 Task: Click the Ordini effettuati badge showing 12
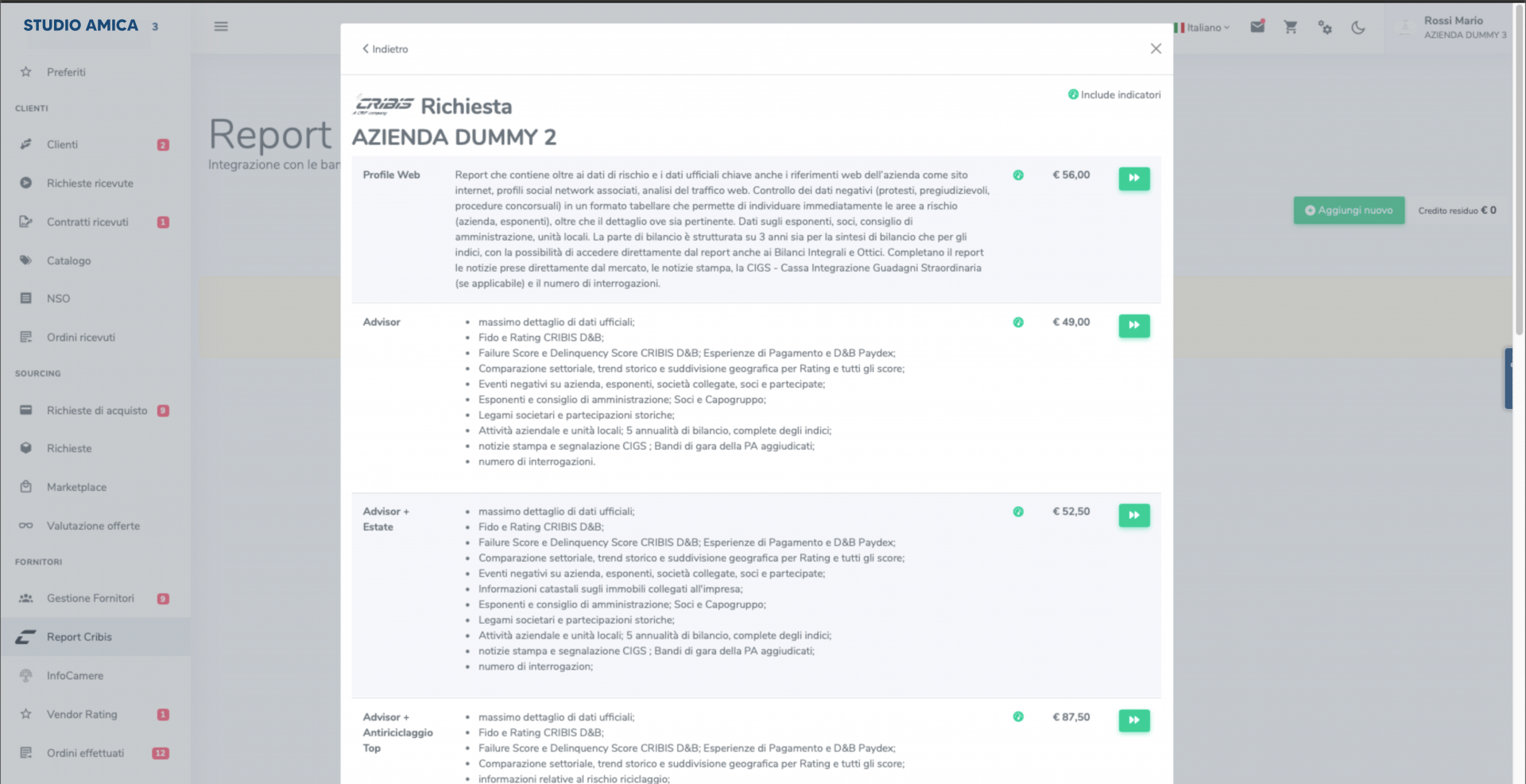click(x=161, y=754)
